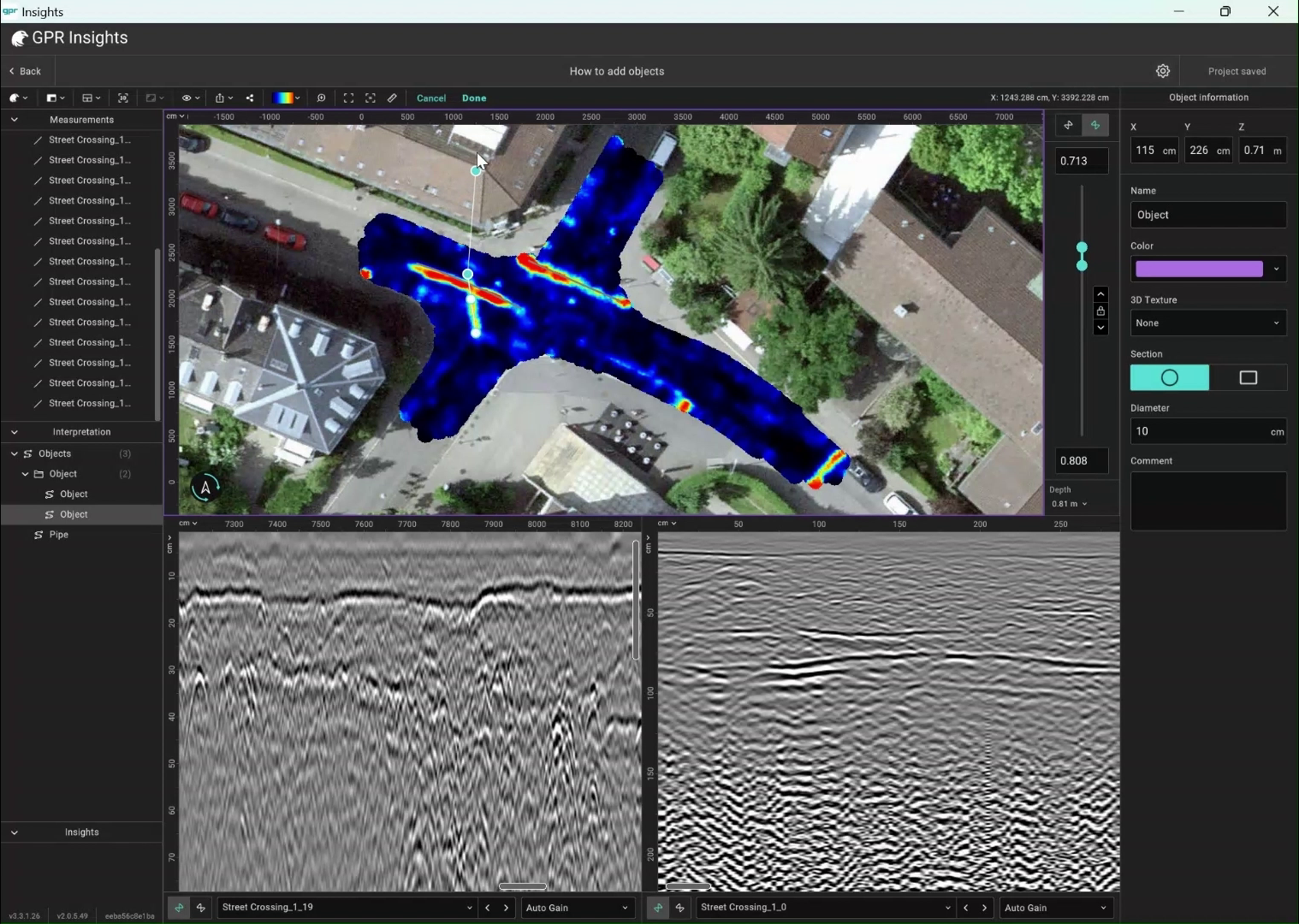Select circular section shape
The height and width of the screenshot is (924, 1299).
(1169, 378)
